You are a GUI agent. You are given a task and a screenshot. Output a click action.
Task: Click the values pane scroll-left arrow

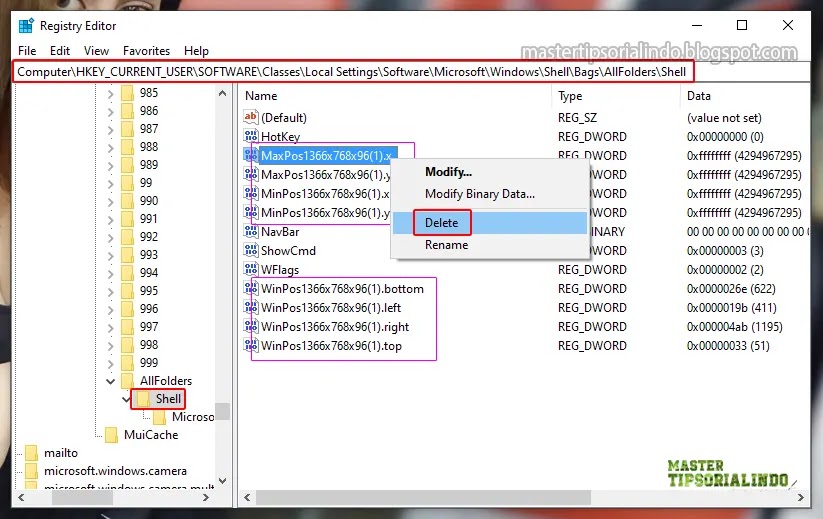point(247,497)
